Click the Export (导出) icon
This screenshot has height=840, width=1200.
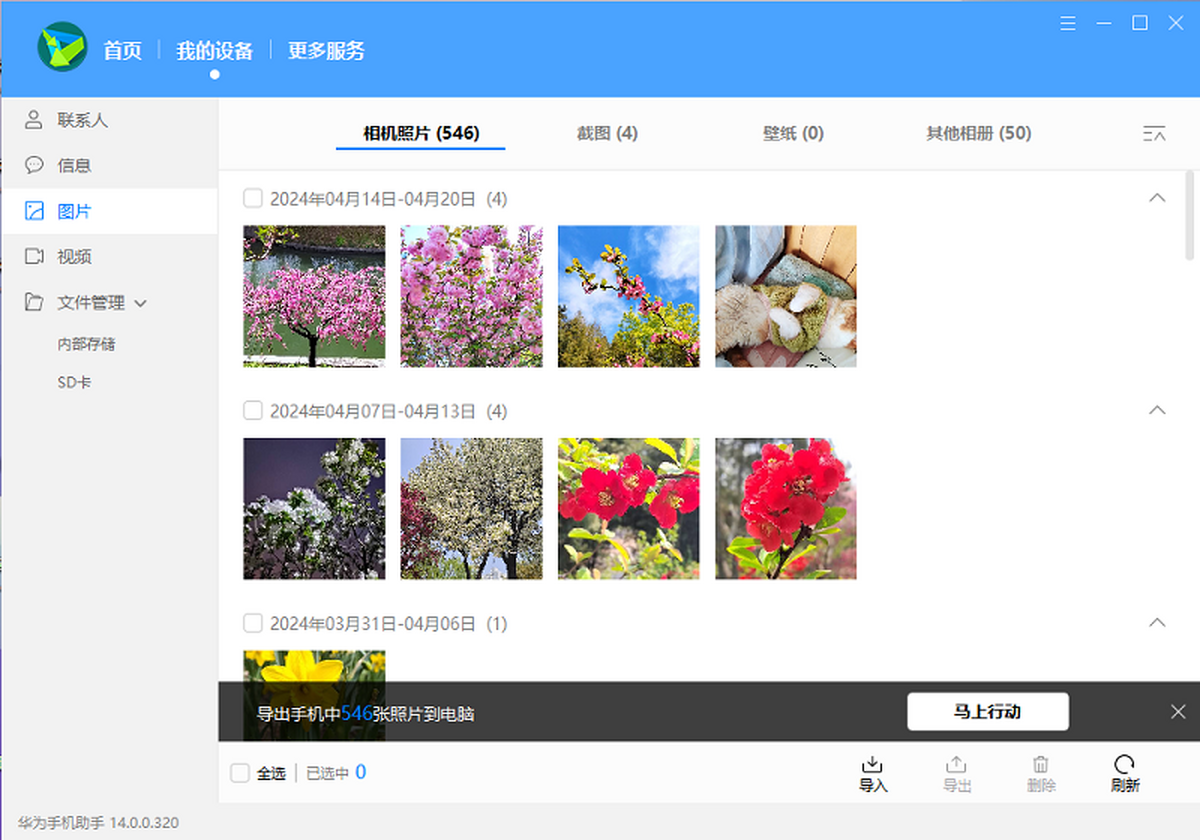pyautogui.click(x=957, y=773)
